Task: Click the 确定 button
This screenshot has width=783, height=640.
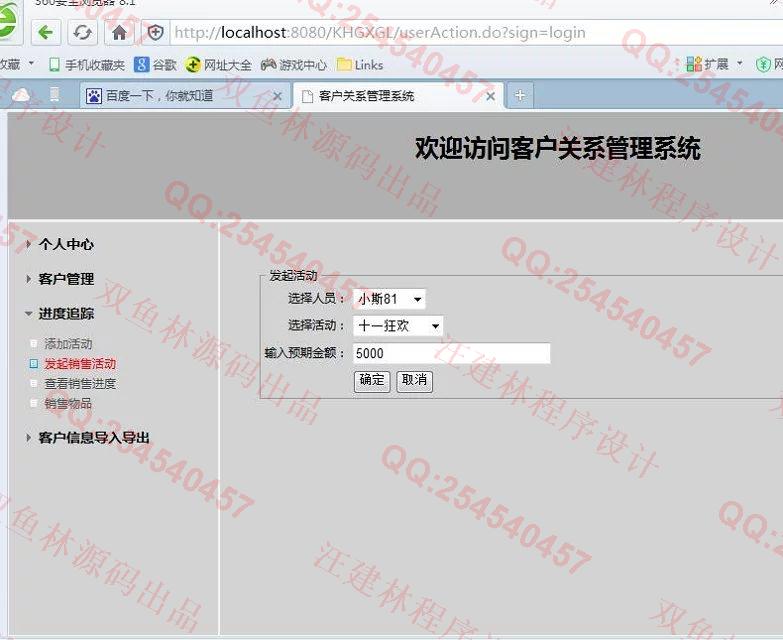Action: coord(372,381)
